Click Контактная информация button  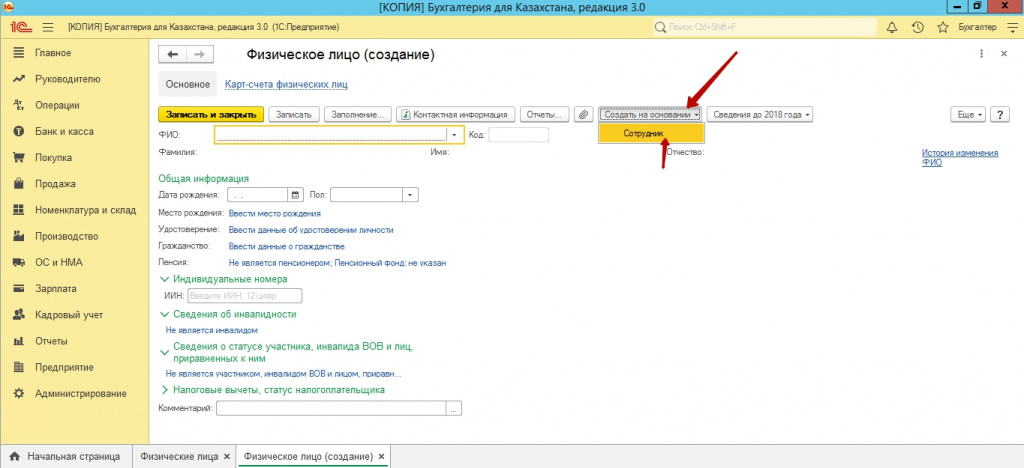click(x=456, y=114)
